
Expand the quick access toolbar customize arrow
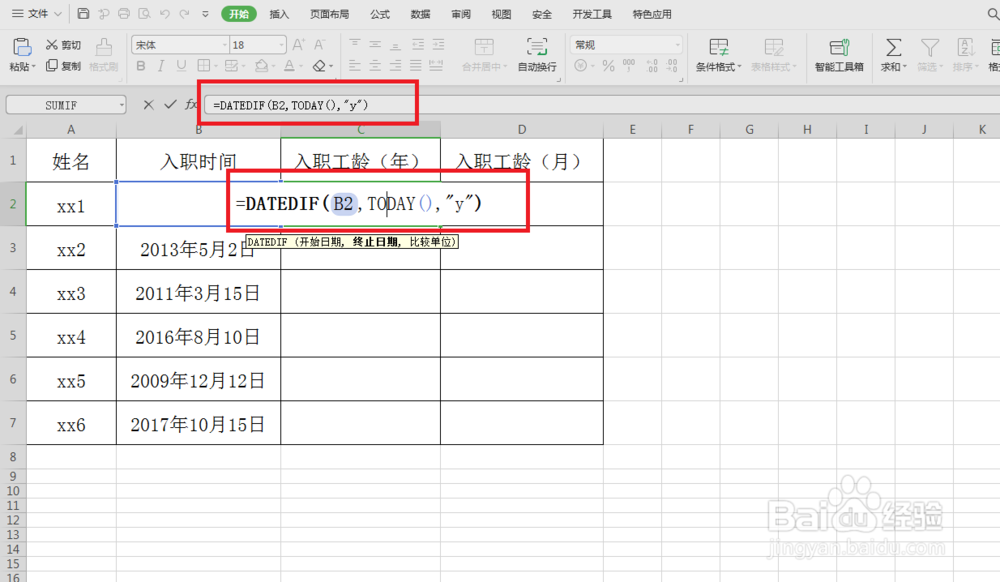(205, 13)
